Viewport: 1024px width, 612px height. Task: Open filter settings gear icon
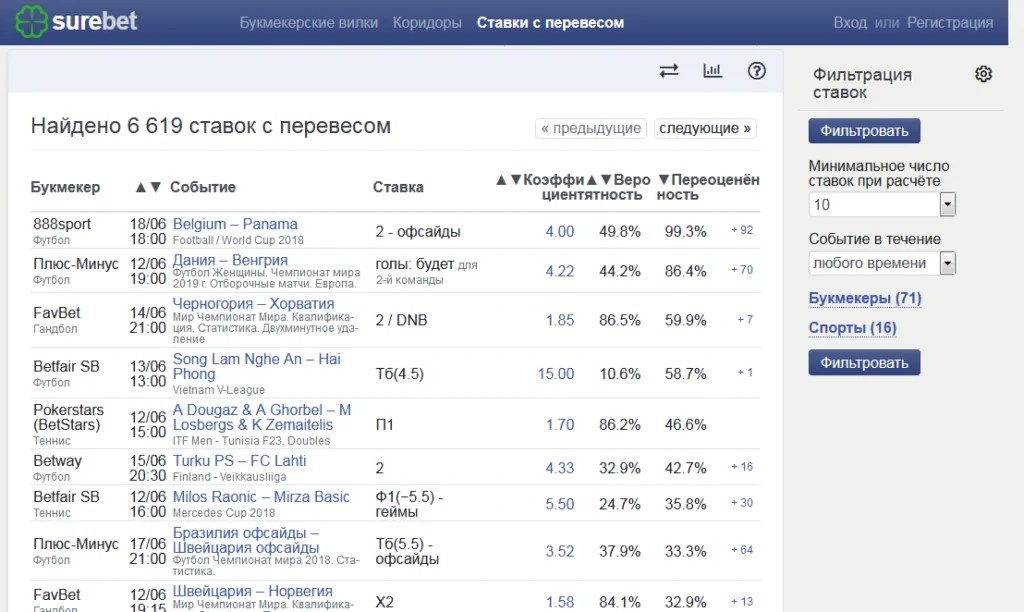(x=984, y=74)
